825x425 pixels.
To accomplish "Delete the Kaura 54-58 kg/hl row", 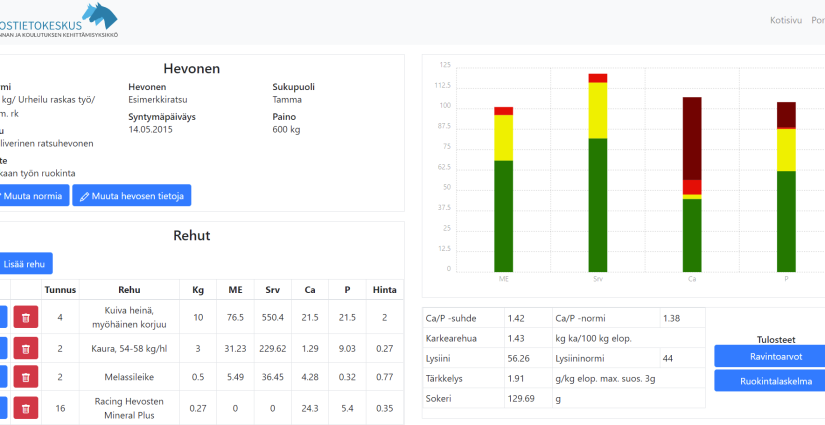I will click(x=26, y=347).
